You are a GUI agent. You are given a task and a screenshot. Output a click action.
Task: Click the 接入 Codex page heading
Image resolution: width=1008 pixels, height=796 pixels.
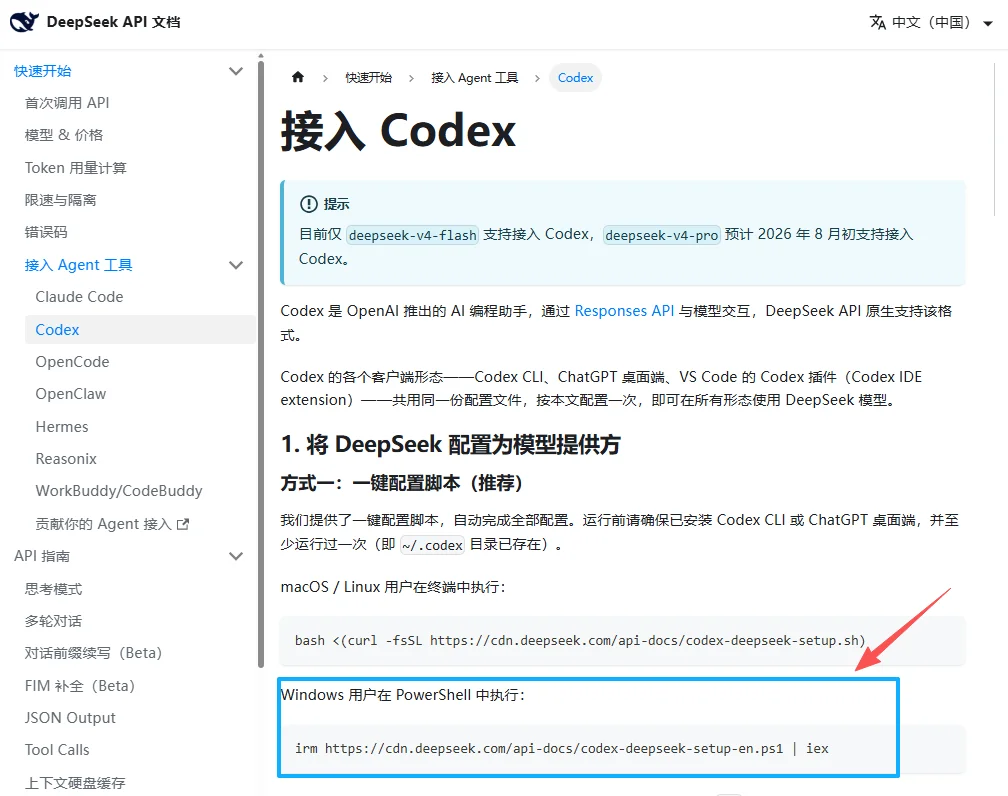tap(398, 131)
